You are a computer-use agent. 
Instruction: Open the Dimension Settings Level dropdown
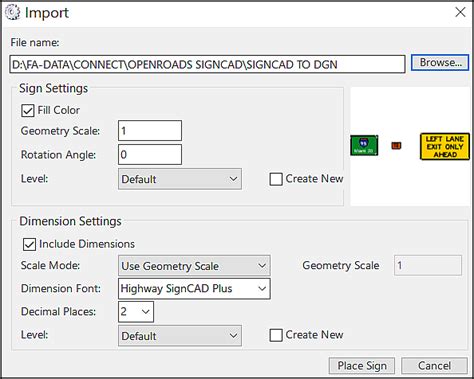tap(180, 336)
